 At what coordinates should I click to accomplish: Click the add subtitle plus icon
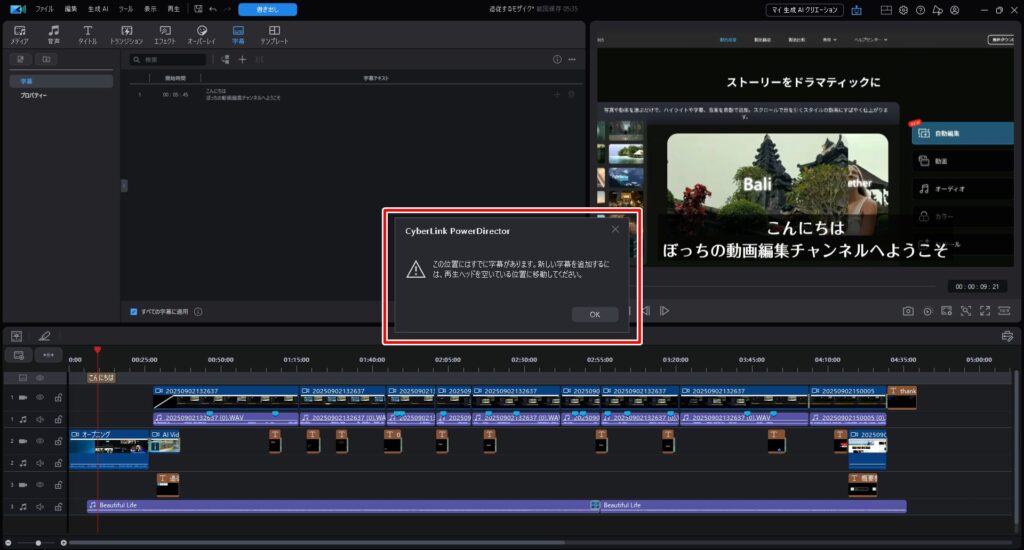(x=242, y=60)
